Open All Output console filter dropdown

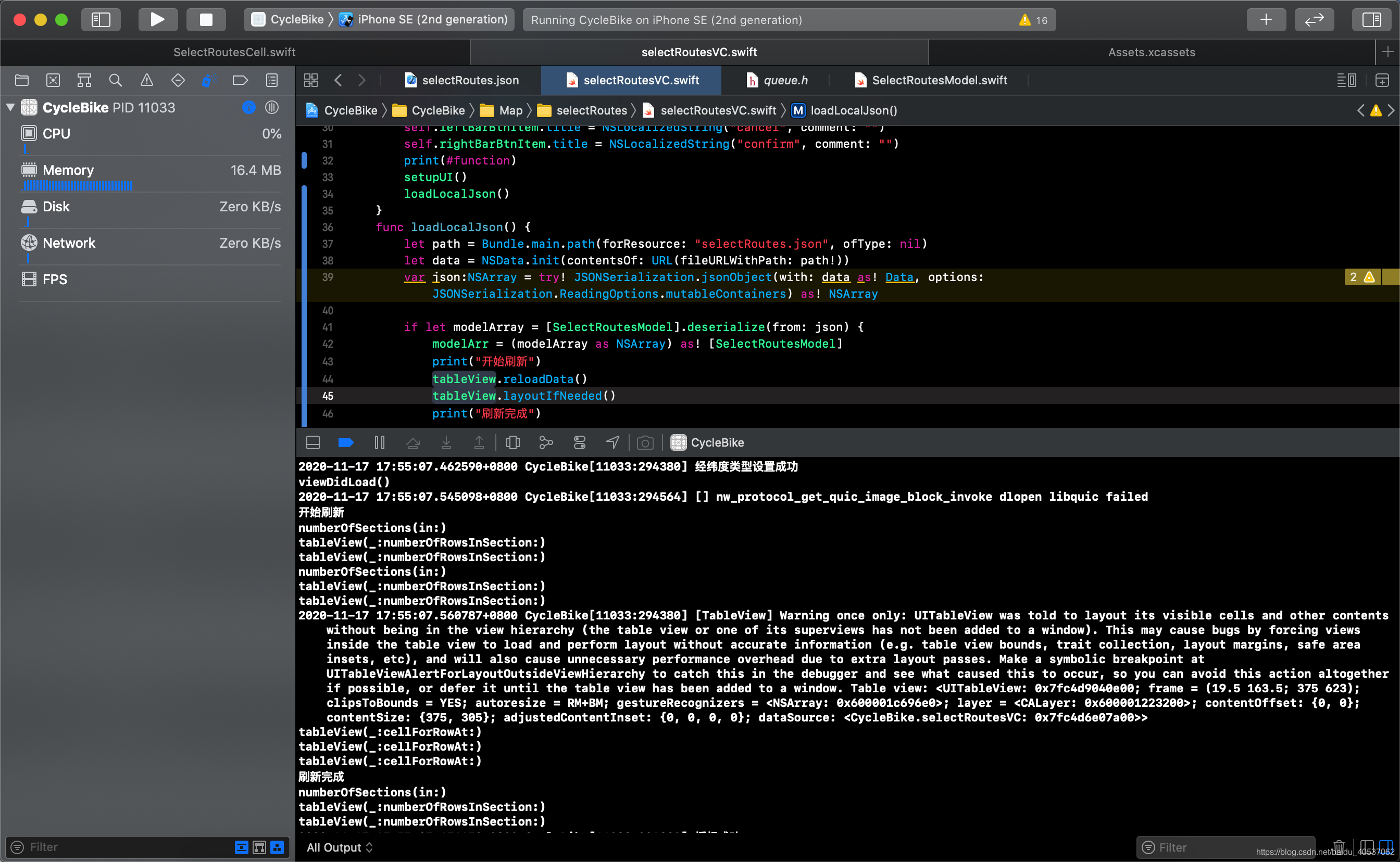pyautogui.click(x=340, y=848)
